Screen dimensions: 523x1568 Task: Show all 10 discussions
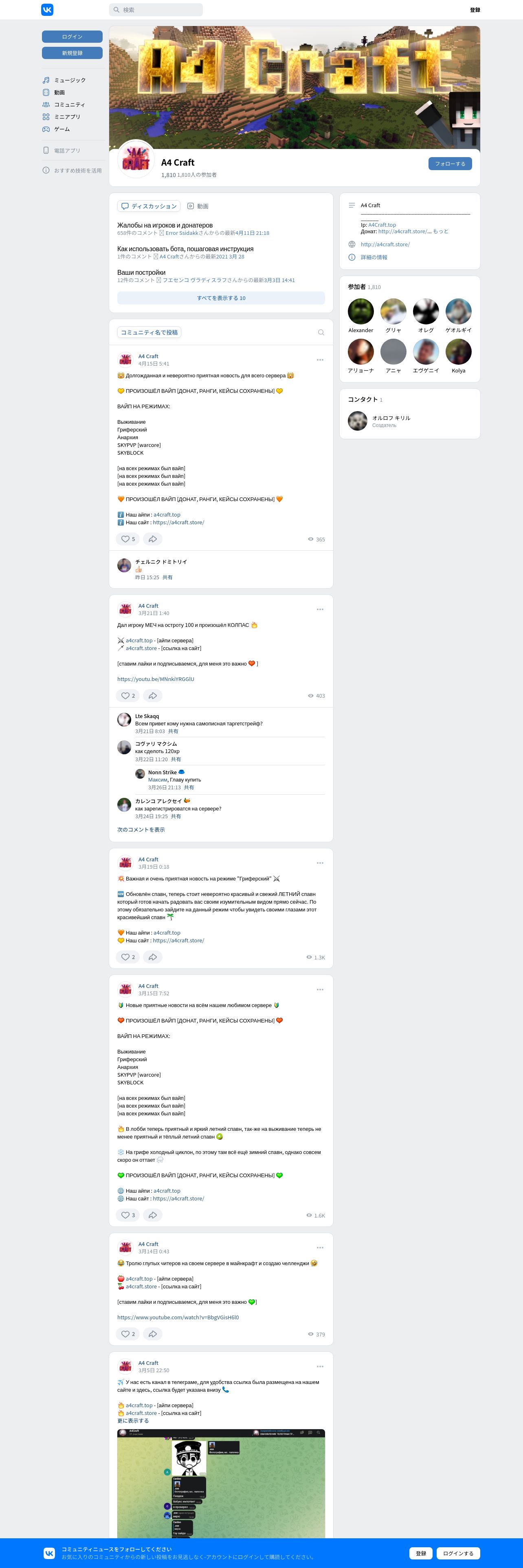[x=221, y=298]
